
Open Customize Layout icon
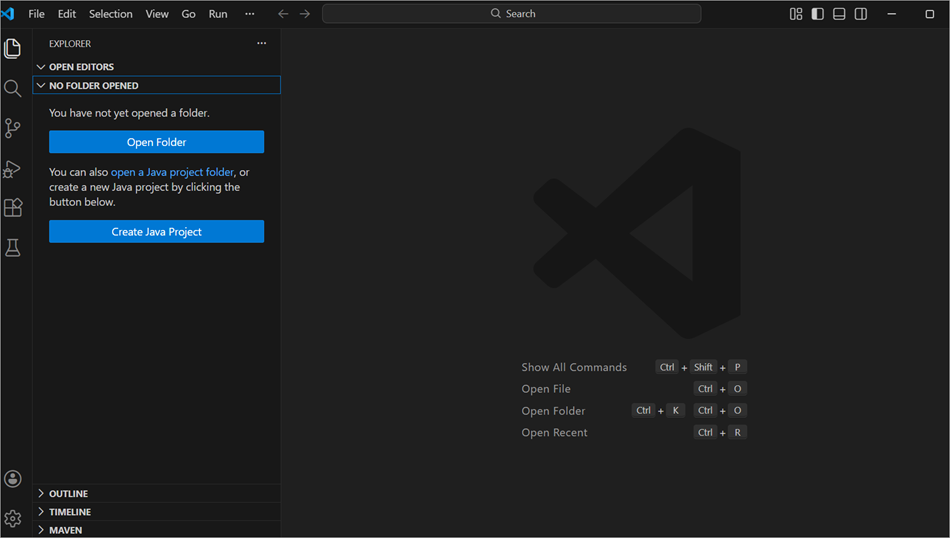tap(796, 13)
